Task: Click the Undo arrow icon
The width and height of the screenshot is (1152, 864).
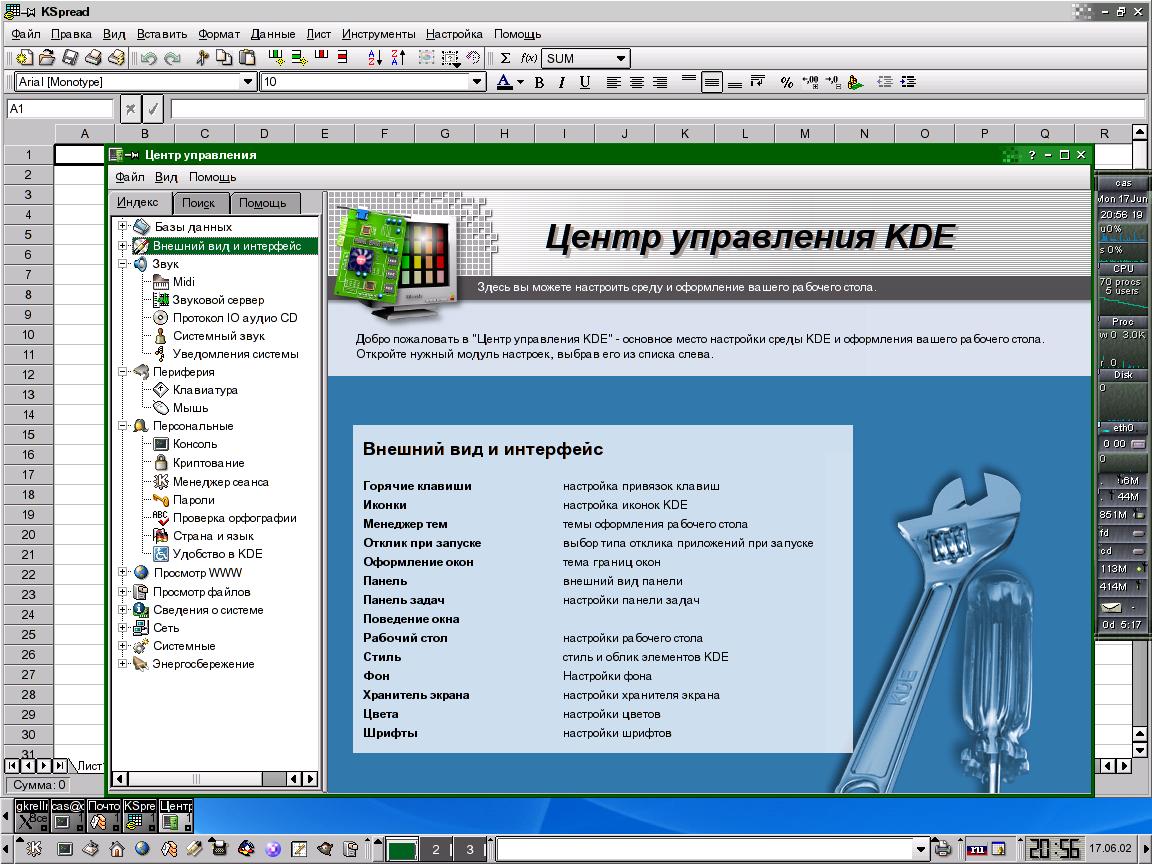Action: coord(149,58)
